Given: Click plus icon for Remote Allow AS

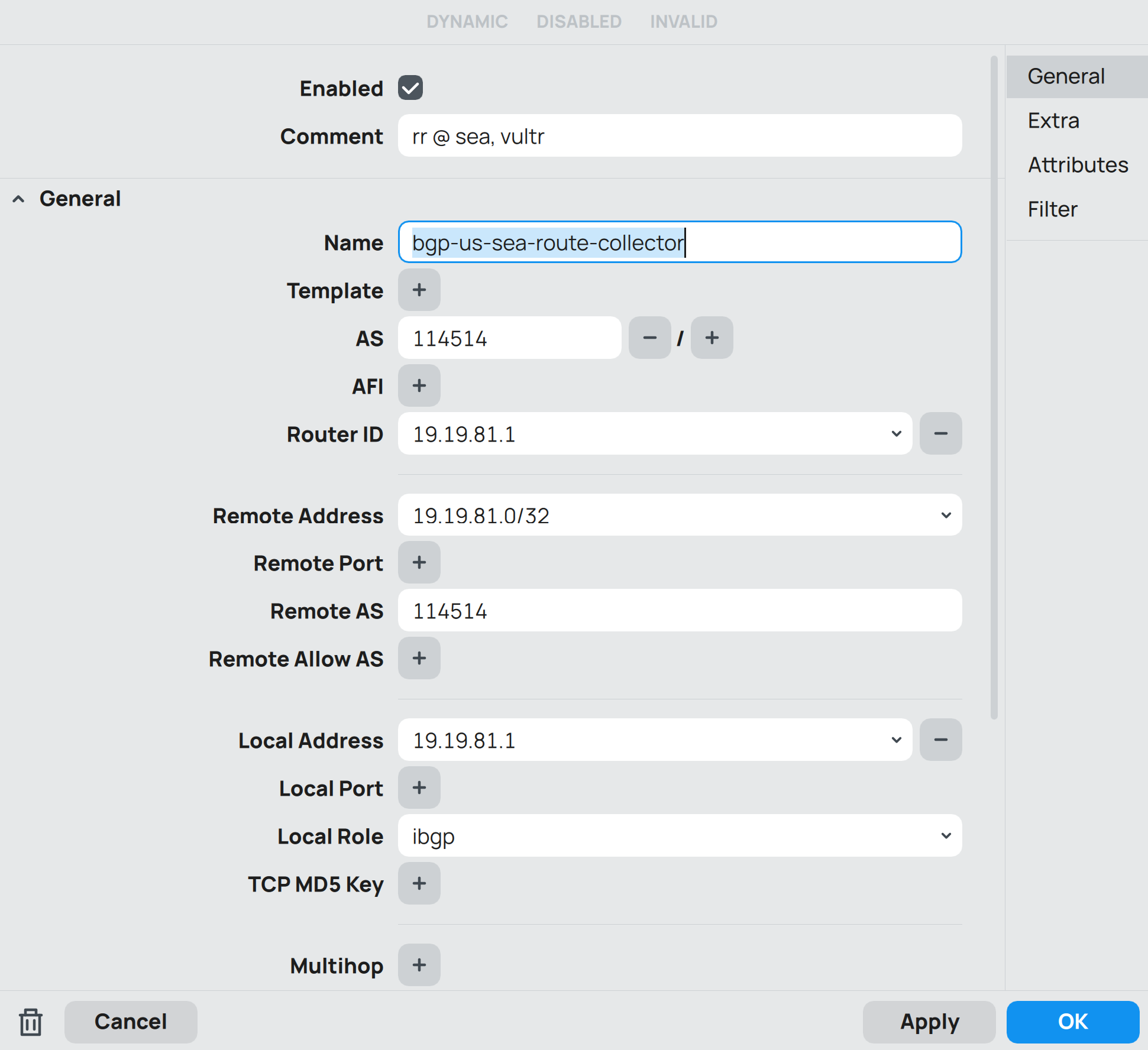Looking at the screenshot, I should point(419,658).
